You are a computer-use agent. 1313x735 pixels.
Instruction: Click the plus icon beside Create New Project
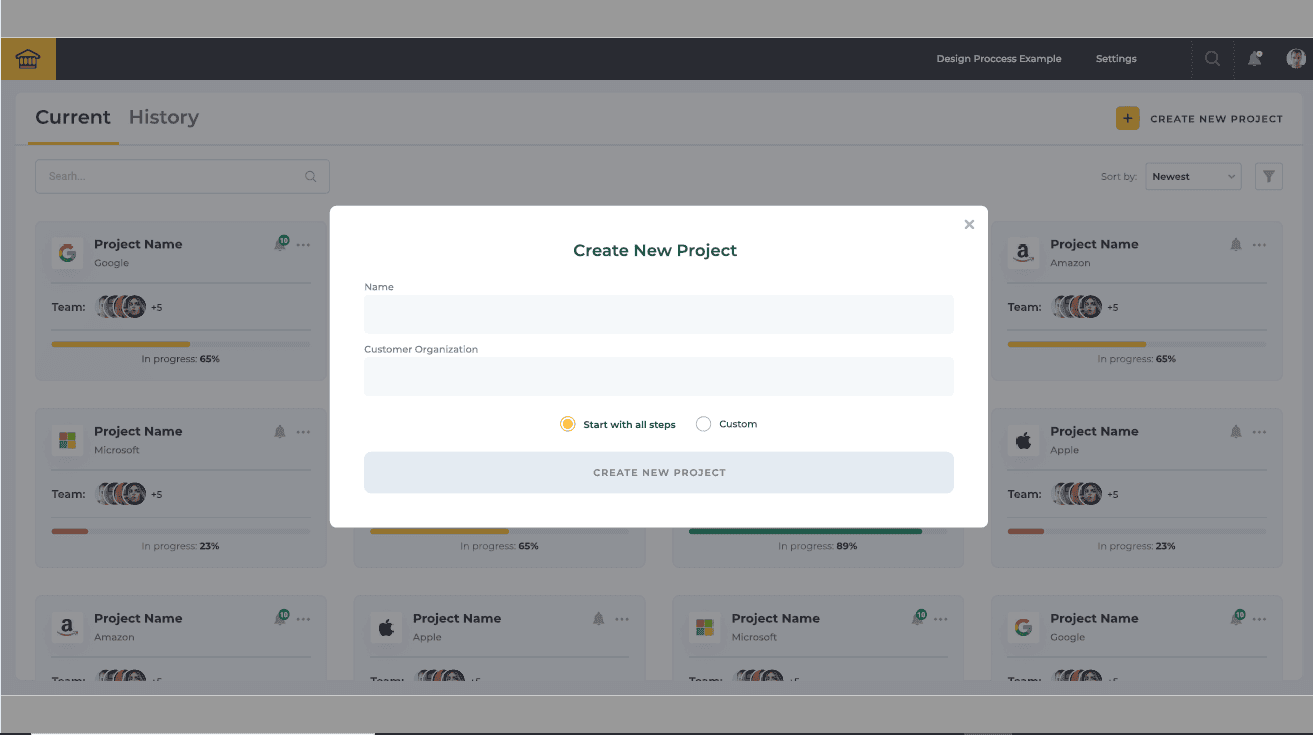pyautogui.click(x=1127, y=117)
